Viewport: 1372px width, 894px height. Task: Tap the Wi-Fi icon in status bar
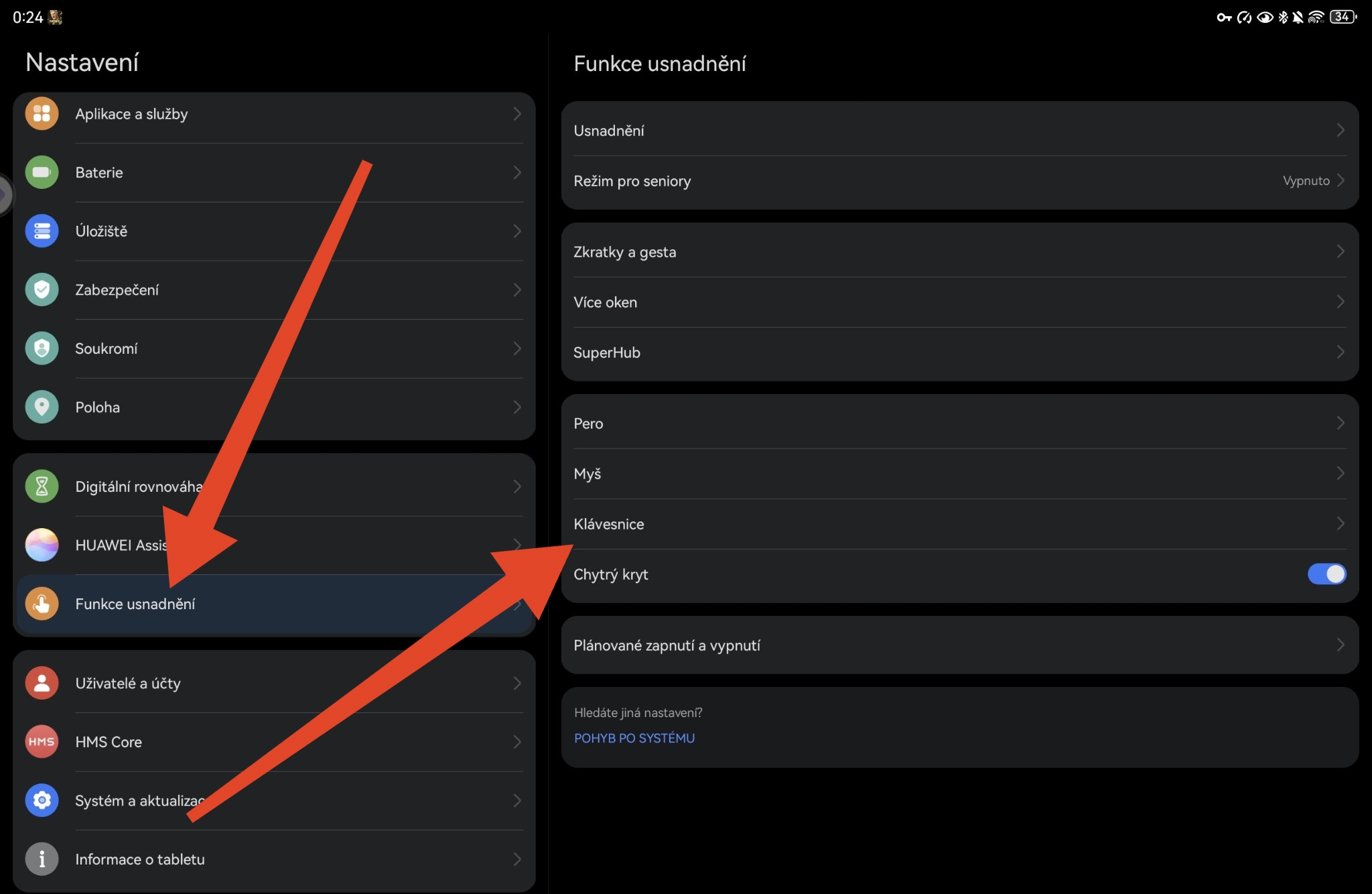[1316, 17]
